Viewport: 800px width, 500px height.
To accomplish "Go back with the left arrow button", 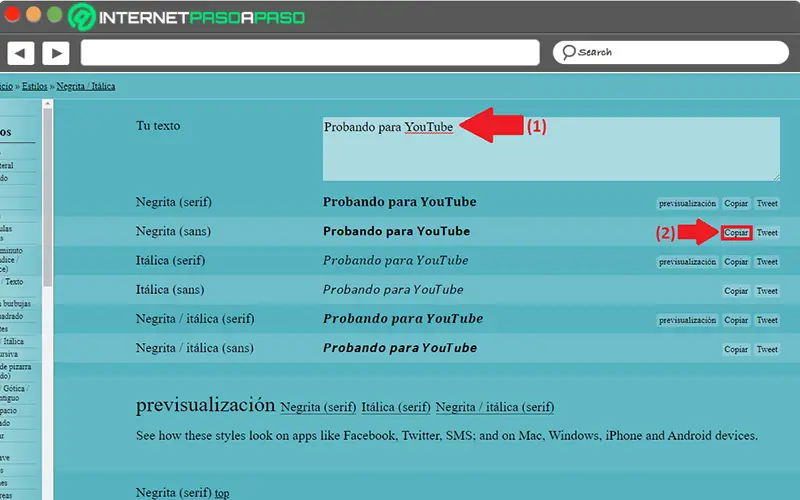I will click(x=20, y=53).
